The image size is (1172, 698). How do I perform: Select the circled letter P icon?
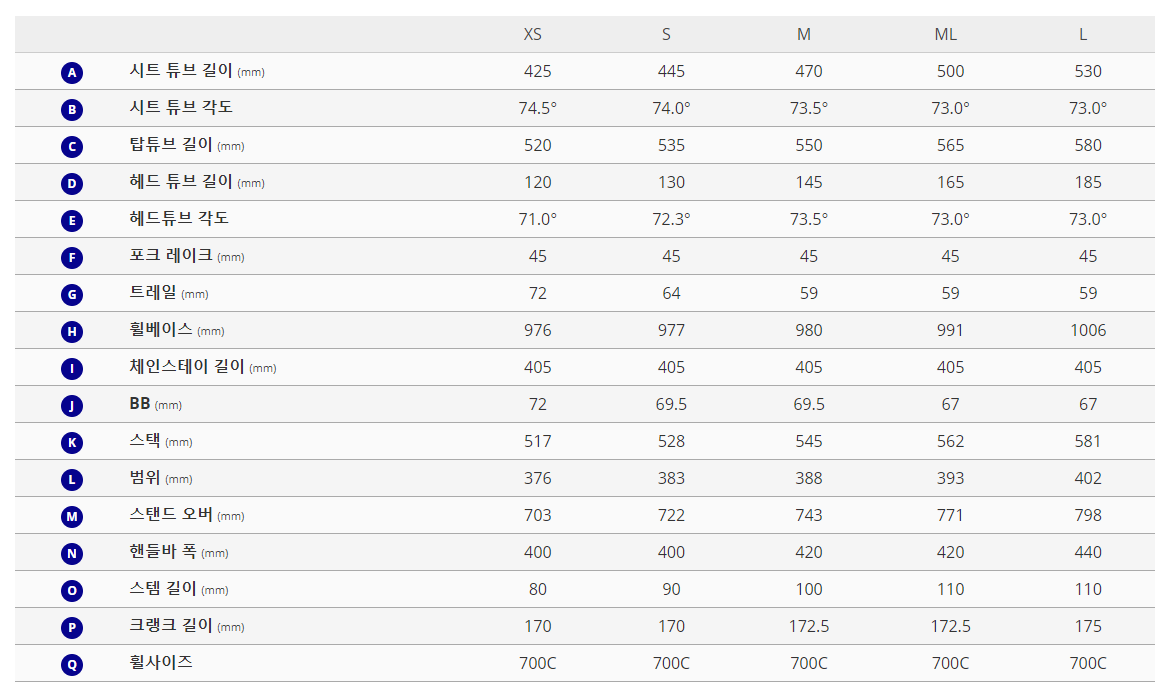72,628
